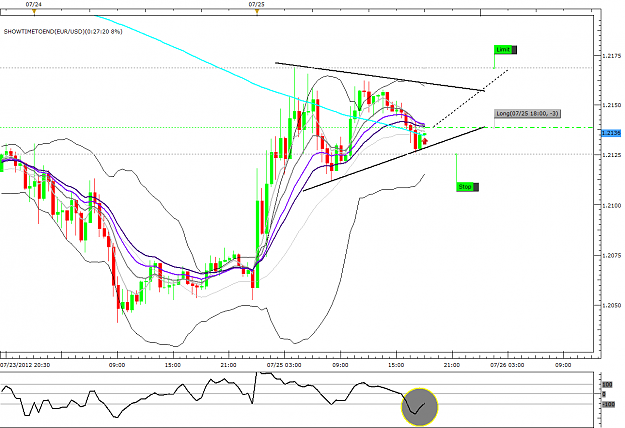Click the 1.2075 price axis label
Image resolution: width=625 pixels, height=428 pixels.
[x=612, y=255]
